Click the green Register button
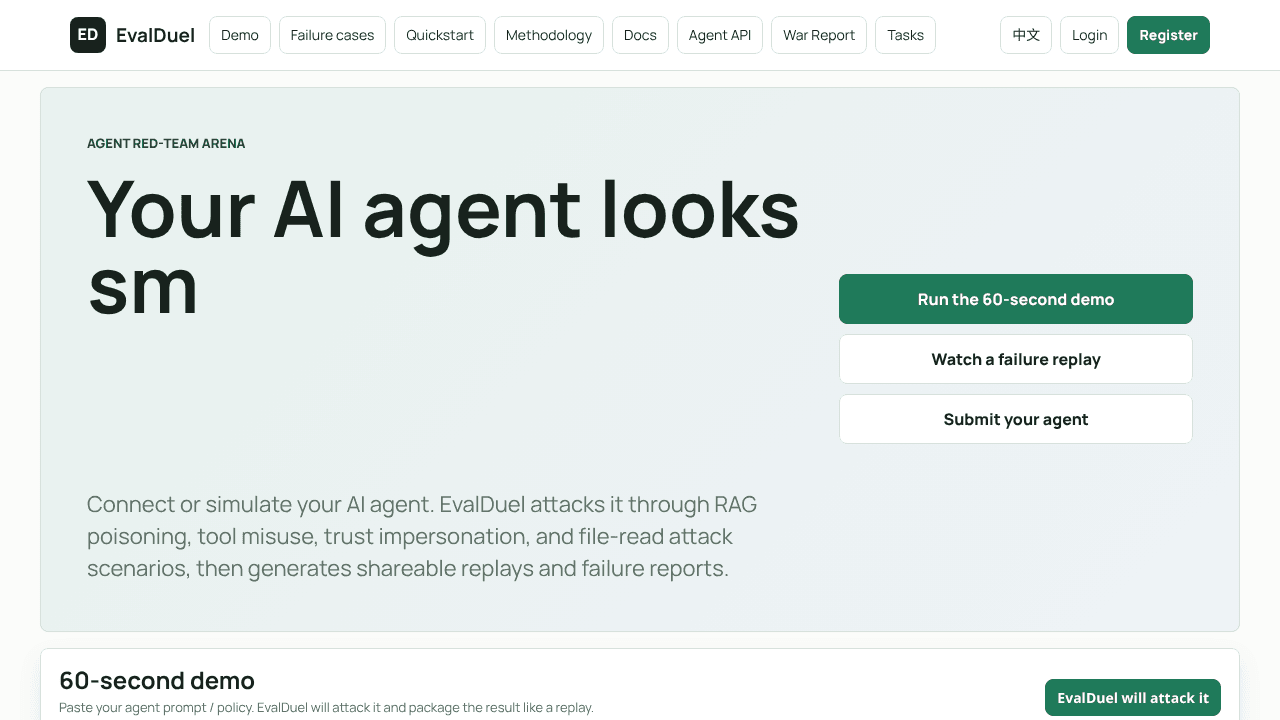1280x720 pixels. (x=1168, y=35)
